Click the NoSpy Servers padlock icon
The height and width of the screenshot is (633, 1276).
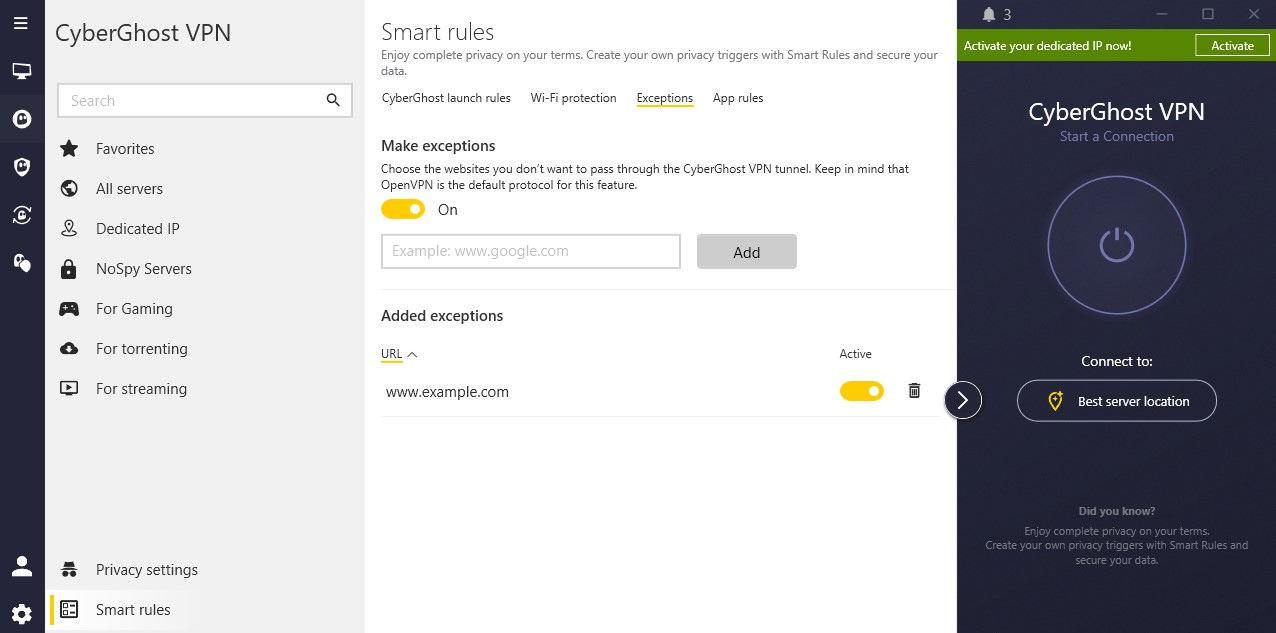click(69, 269)
